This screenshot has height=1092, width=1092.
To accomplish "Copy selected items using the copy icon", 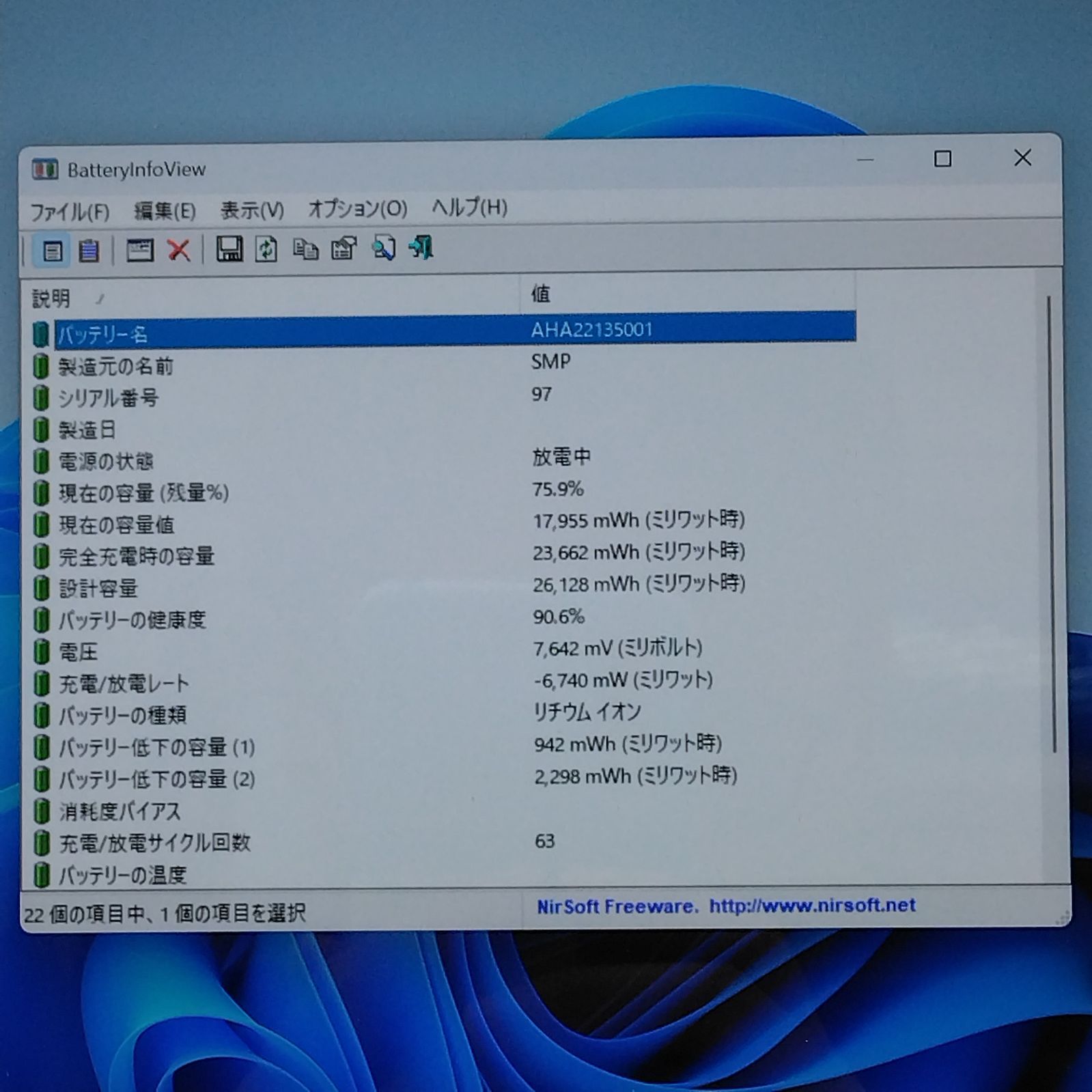I will [x=305, y=249].
